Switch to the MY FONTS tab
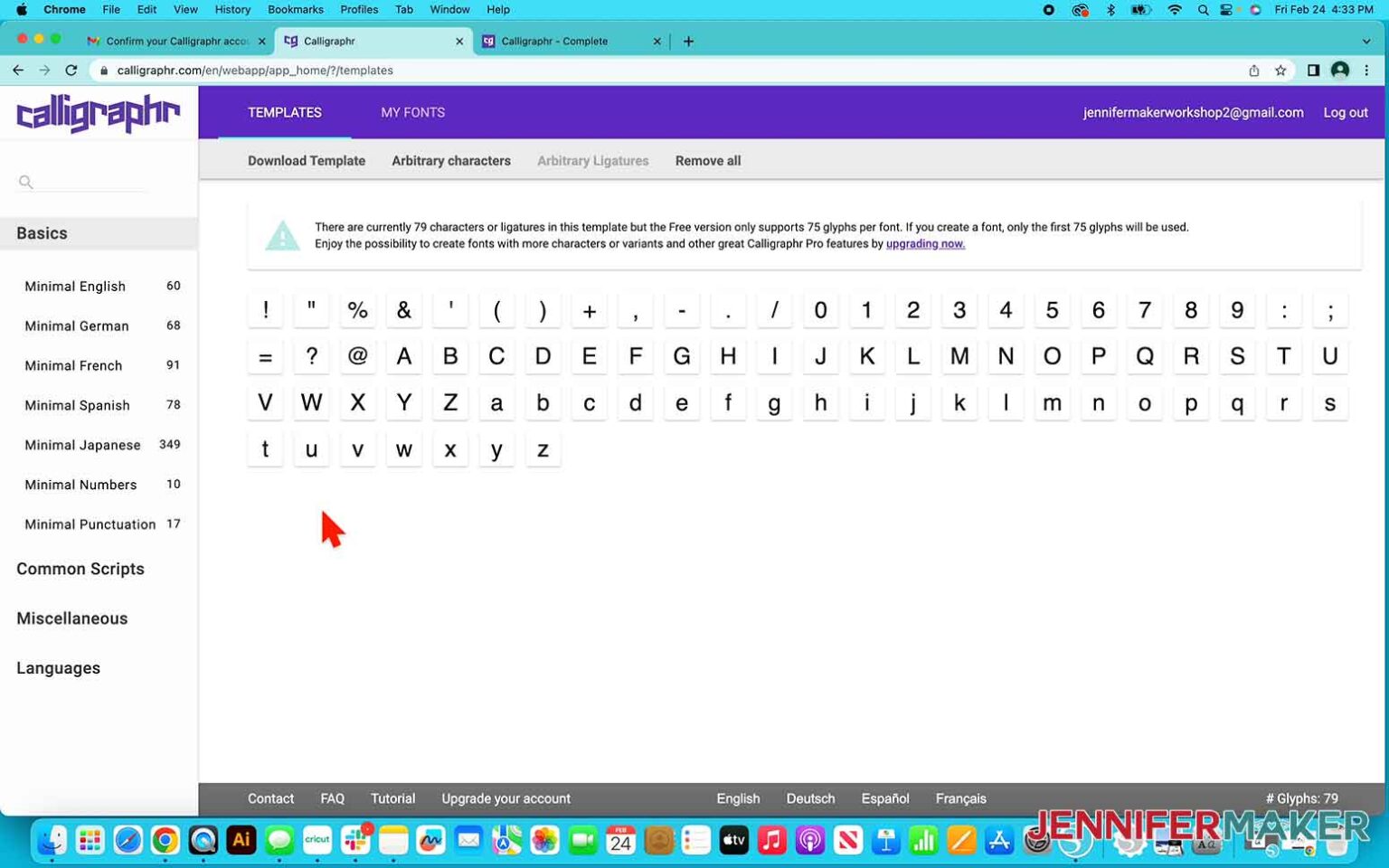The image size is (1389, 868). point(412,113)
